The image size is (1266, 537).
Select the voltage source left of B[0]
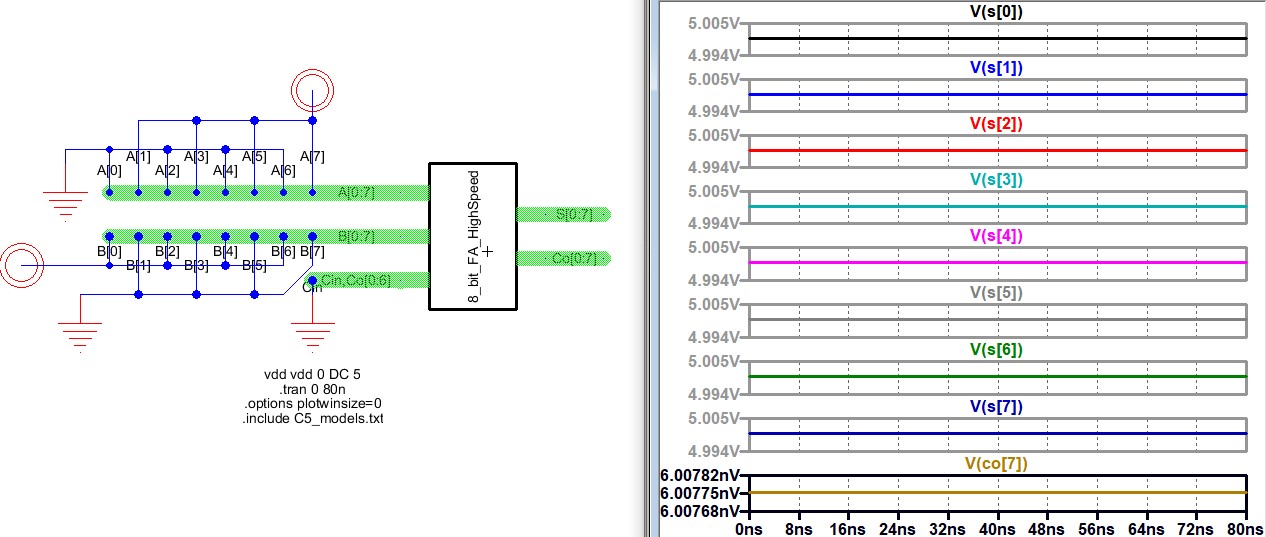click(x=22, y=265)
